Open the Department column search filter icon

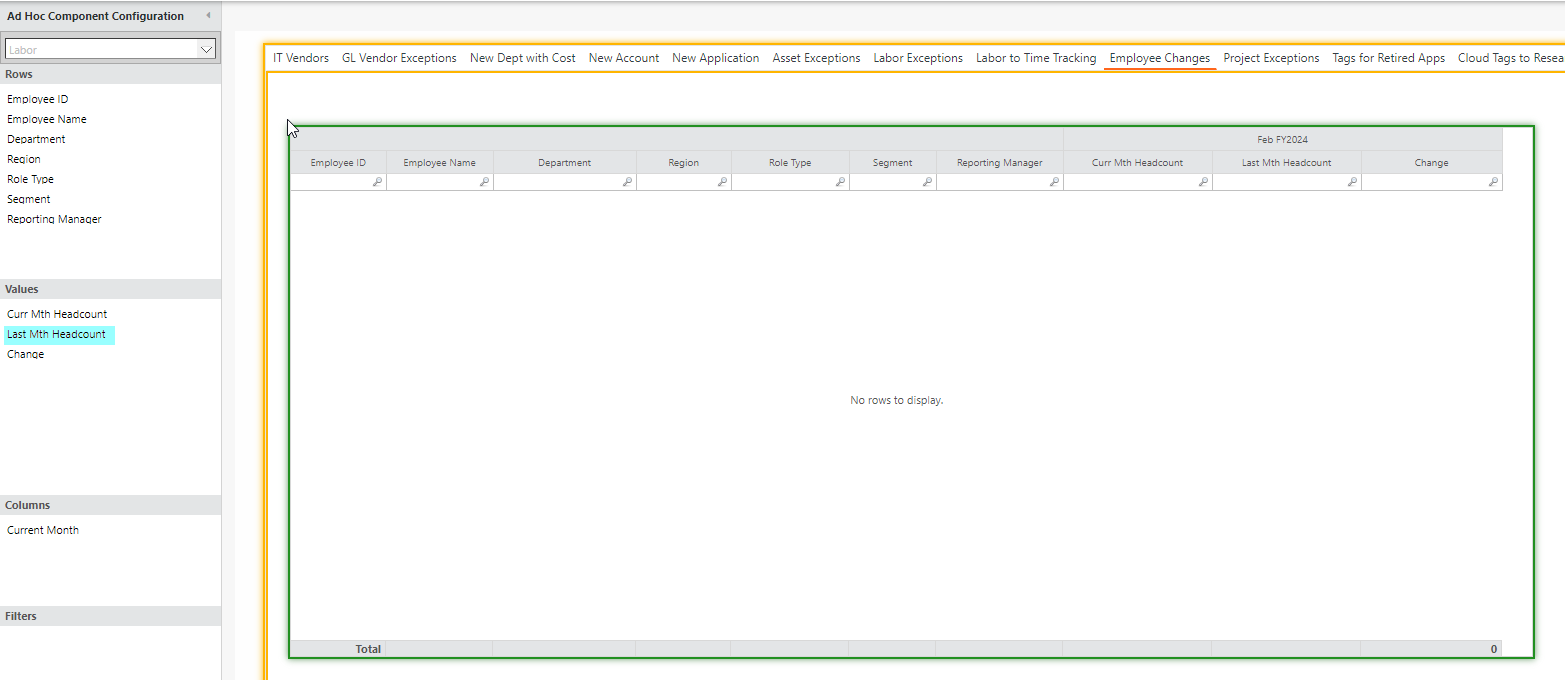click(x=627, y=181)
